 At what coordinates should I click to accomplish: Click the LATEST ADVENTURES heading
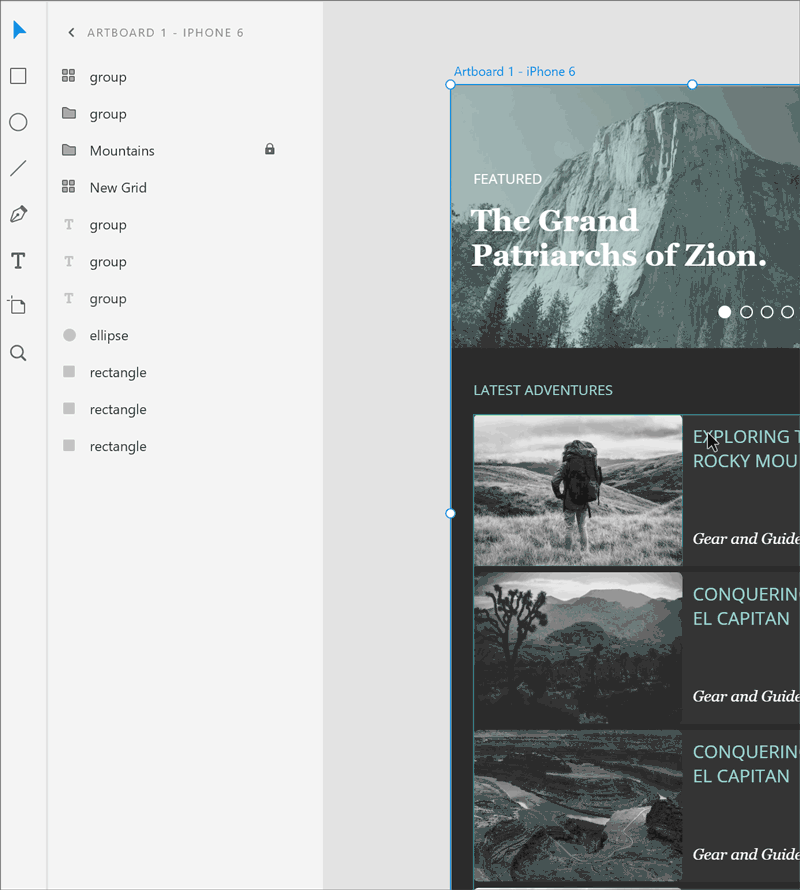543,391
